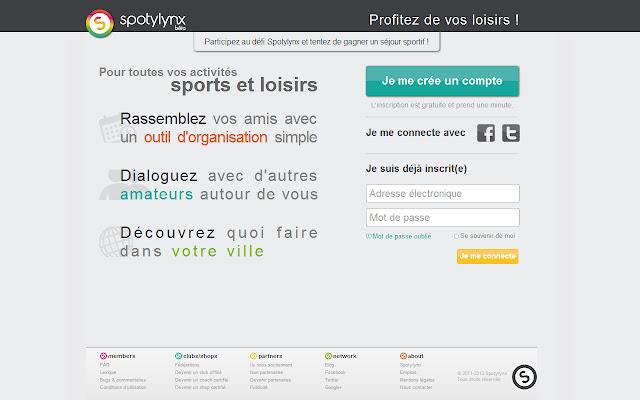This screenshot has width=640, height=400.
Task: Click 'Je suis déjà inscrit(e)' heading
Action: coord(416,169)
